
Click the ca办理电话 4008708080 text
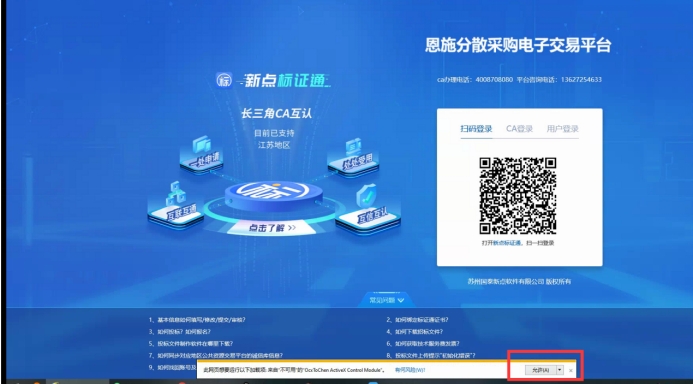475,80
